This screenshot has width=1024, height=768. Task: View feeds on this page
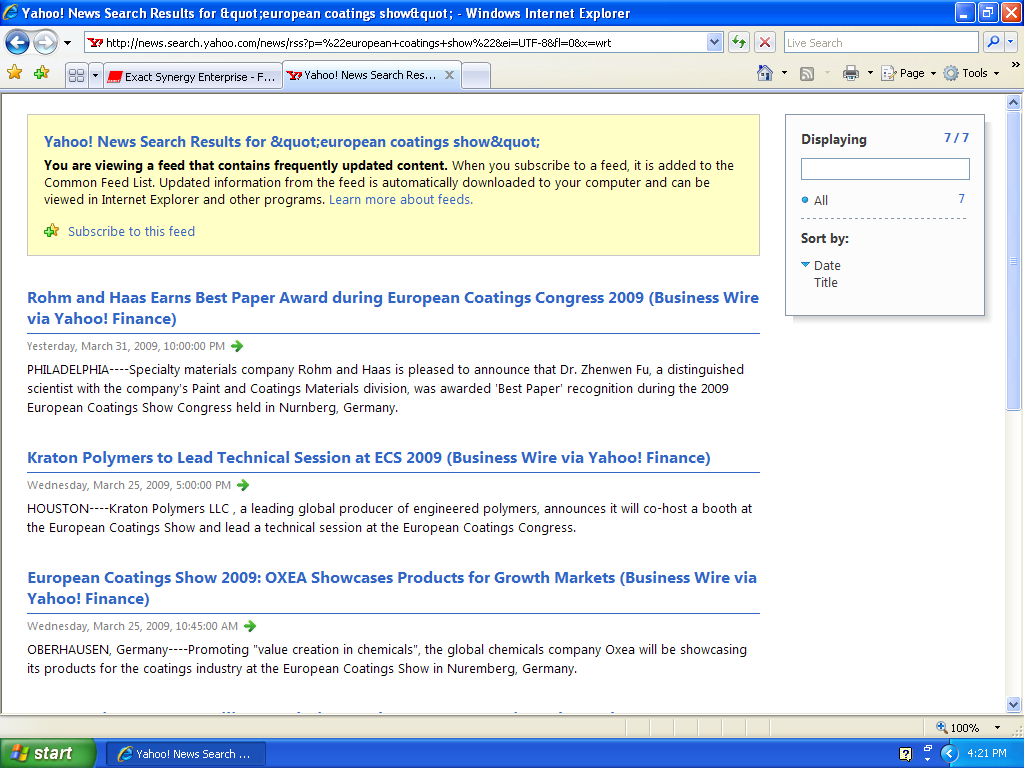[x=807, y=73]
